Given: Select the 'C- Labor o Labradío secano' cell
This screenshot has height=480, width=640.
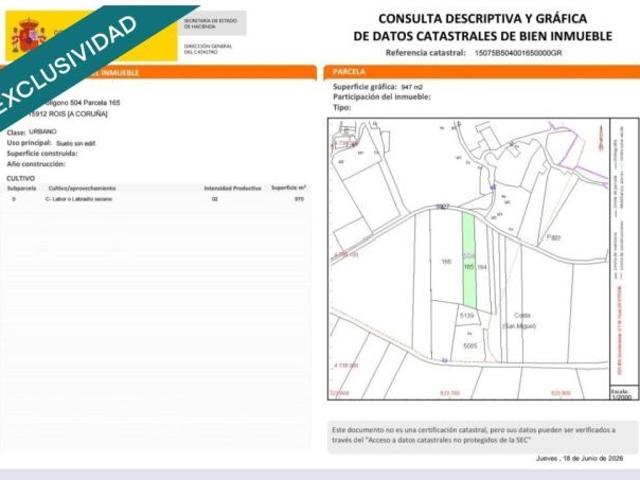Looking at the screenshot, I should click(78, 199).
